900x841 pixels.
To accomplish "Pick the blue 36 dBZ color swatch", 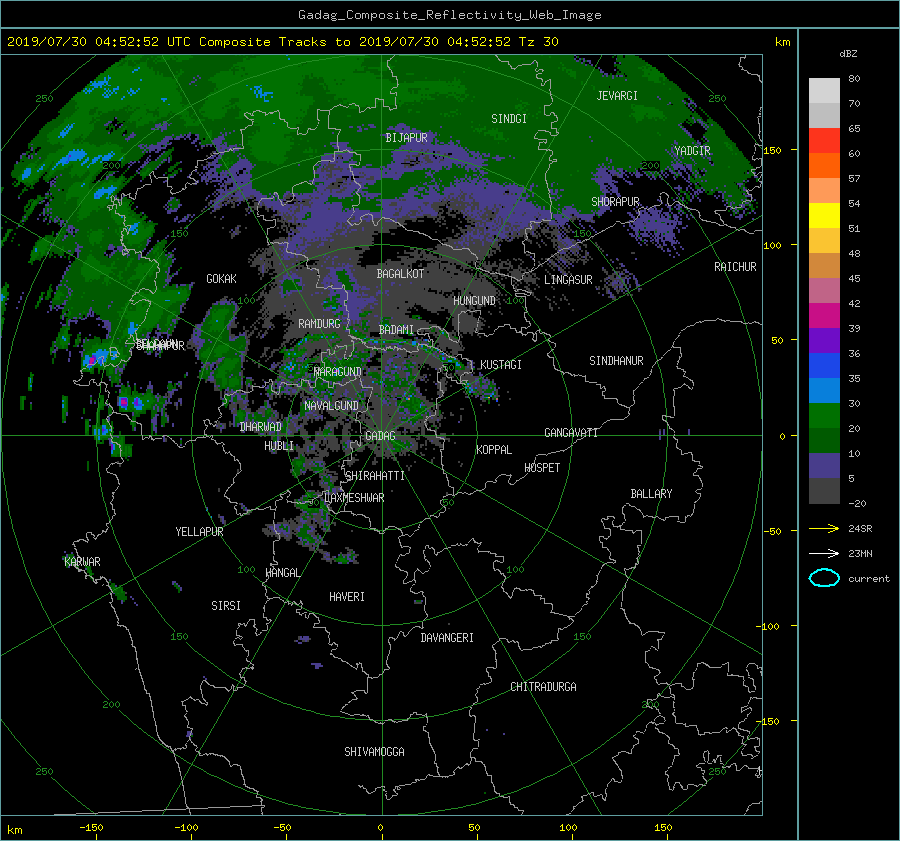I will click(x=824, y=365).
